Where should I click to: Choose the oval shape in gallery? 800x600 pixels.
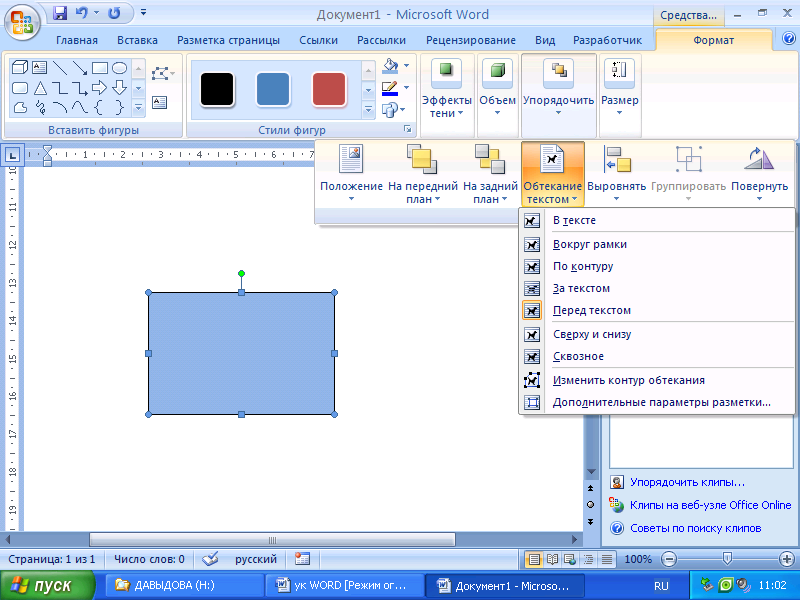(119, 67)
